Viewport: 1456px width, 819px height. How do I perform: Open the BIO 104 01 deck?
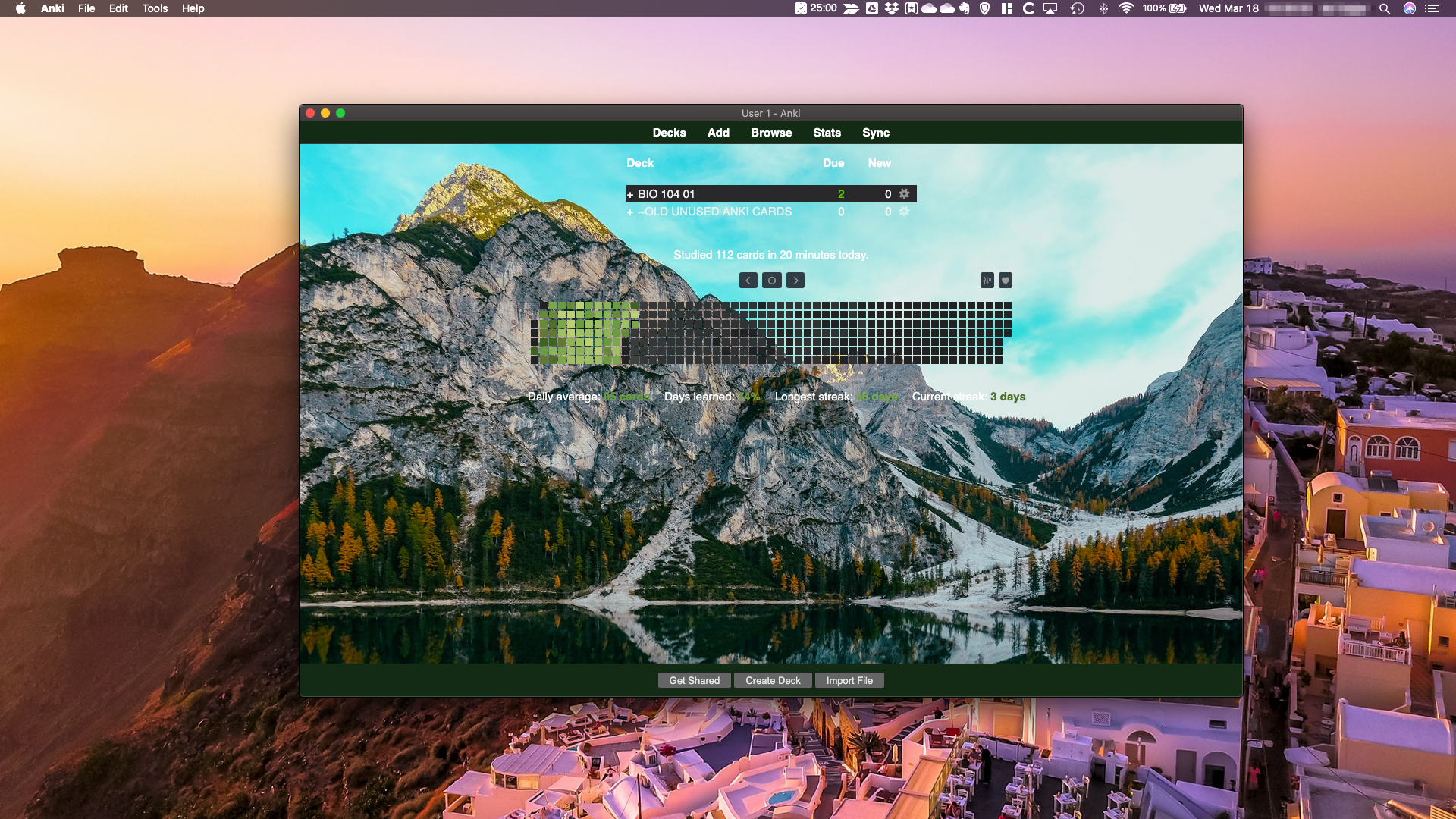tap(666, 194)
